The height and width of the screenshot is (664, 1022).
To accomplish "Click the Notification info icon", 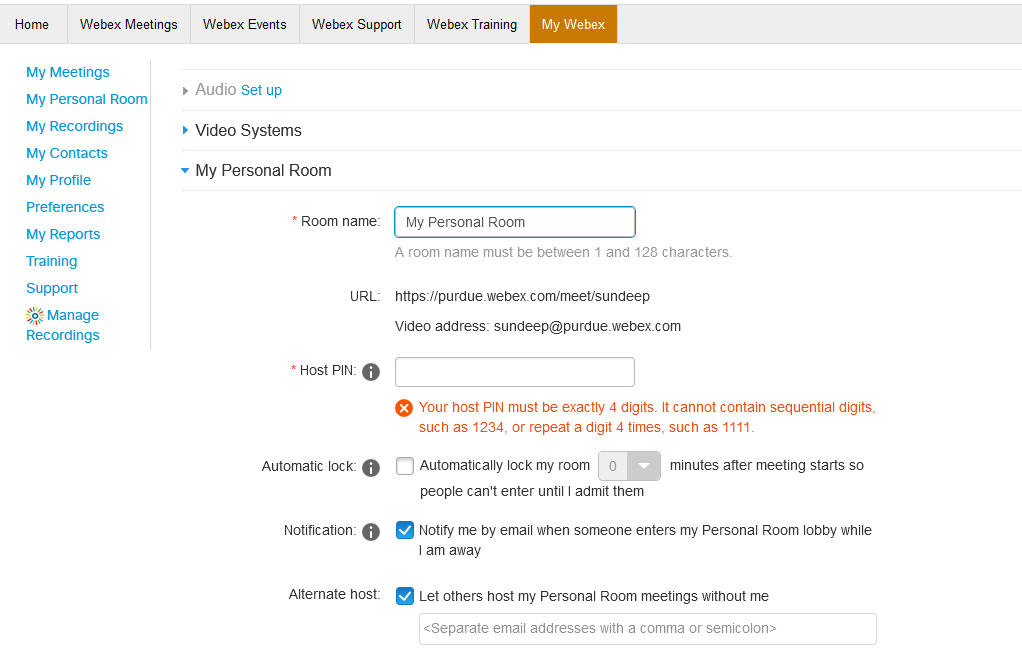I will click(x=371, y=532).
